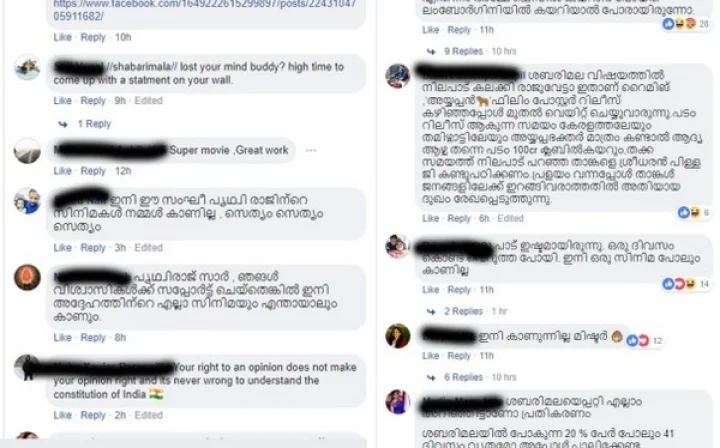Click the 3h timestamp on Malayalam comment

coord(120,248)
